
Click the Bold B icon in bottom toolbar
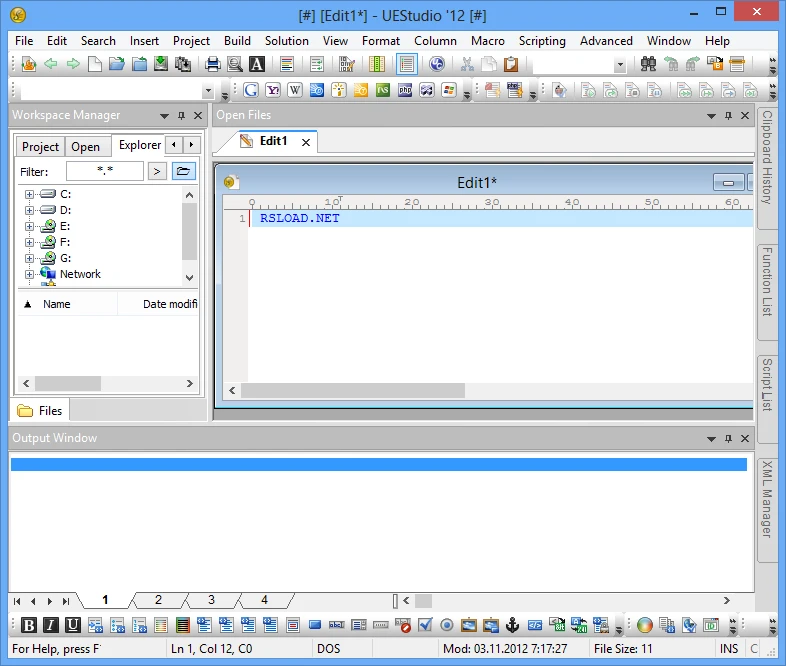29,626
